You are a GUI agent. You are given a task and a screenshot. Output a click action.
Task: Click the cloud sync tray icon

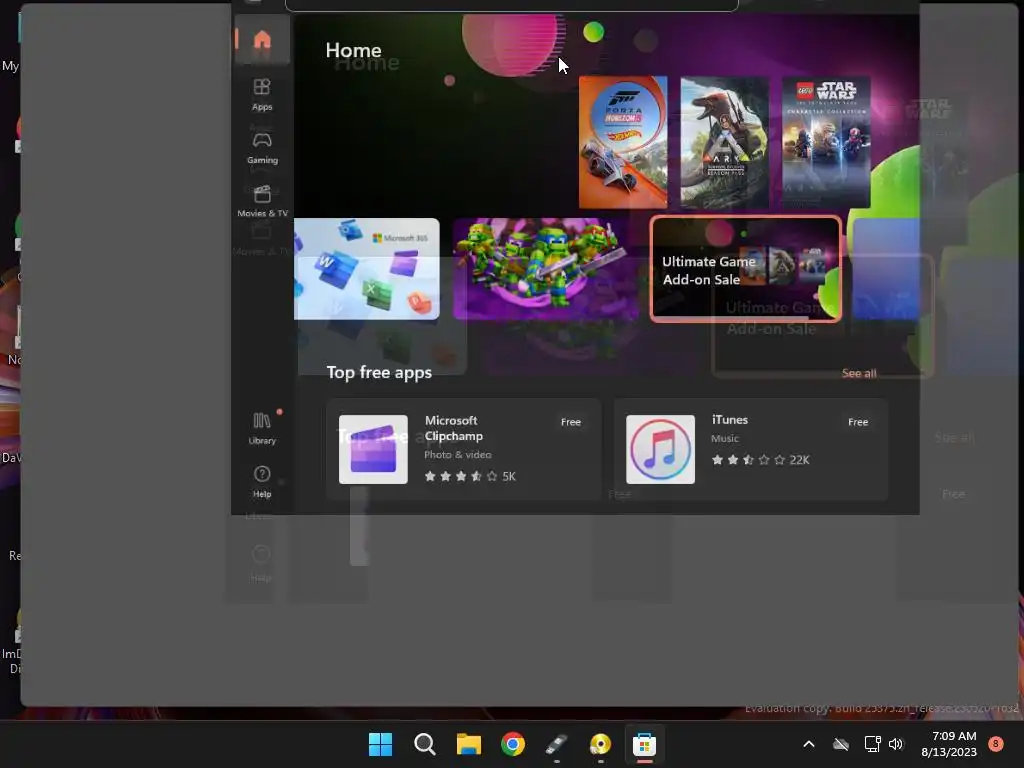click(841, 744)
